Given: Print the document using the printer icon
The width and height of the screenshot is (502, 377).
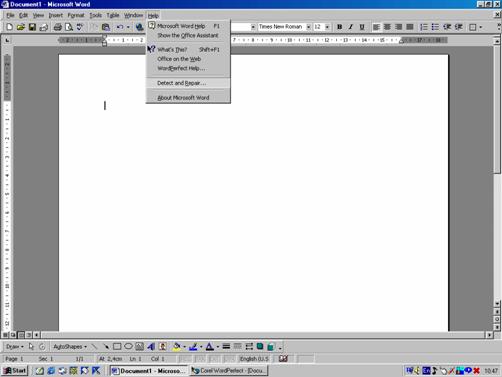Looking at the screenshot, I should (x=57, y=27).
